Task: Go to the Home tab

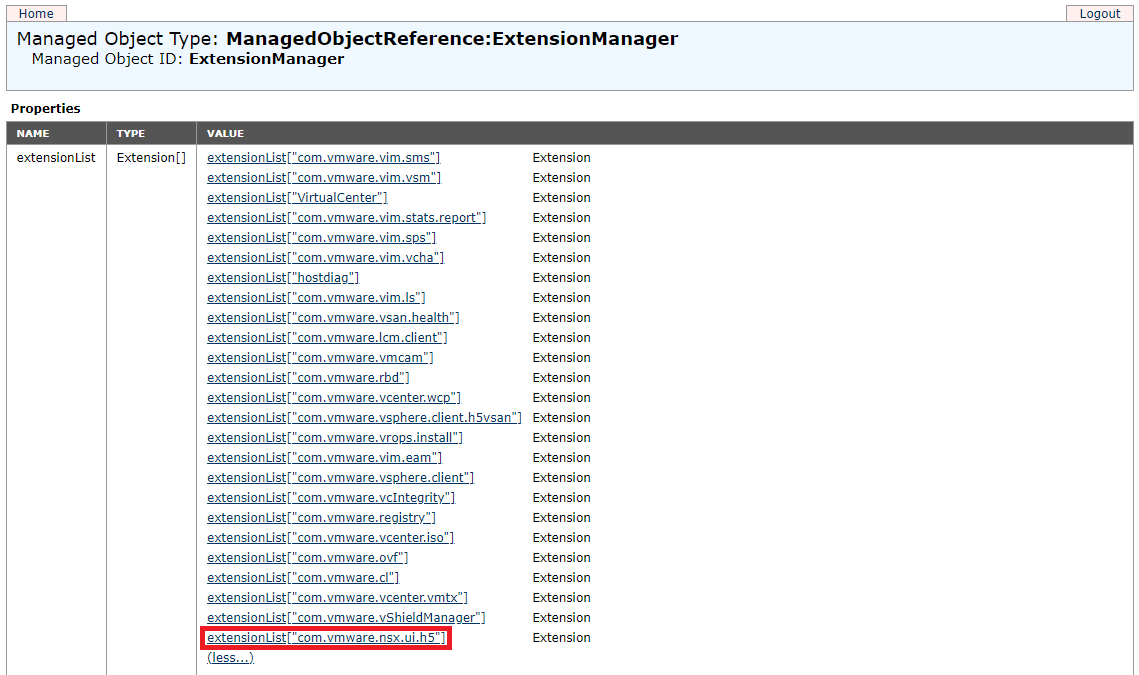Action: point(36,13)
